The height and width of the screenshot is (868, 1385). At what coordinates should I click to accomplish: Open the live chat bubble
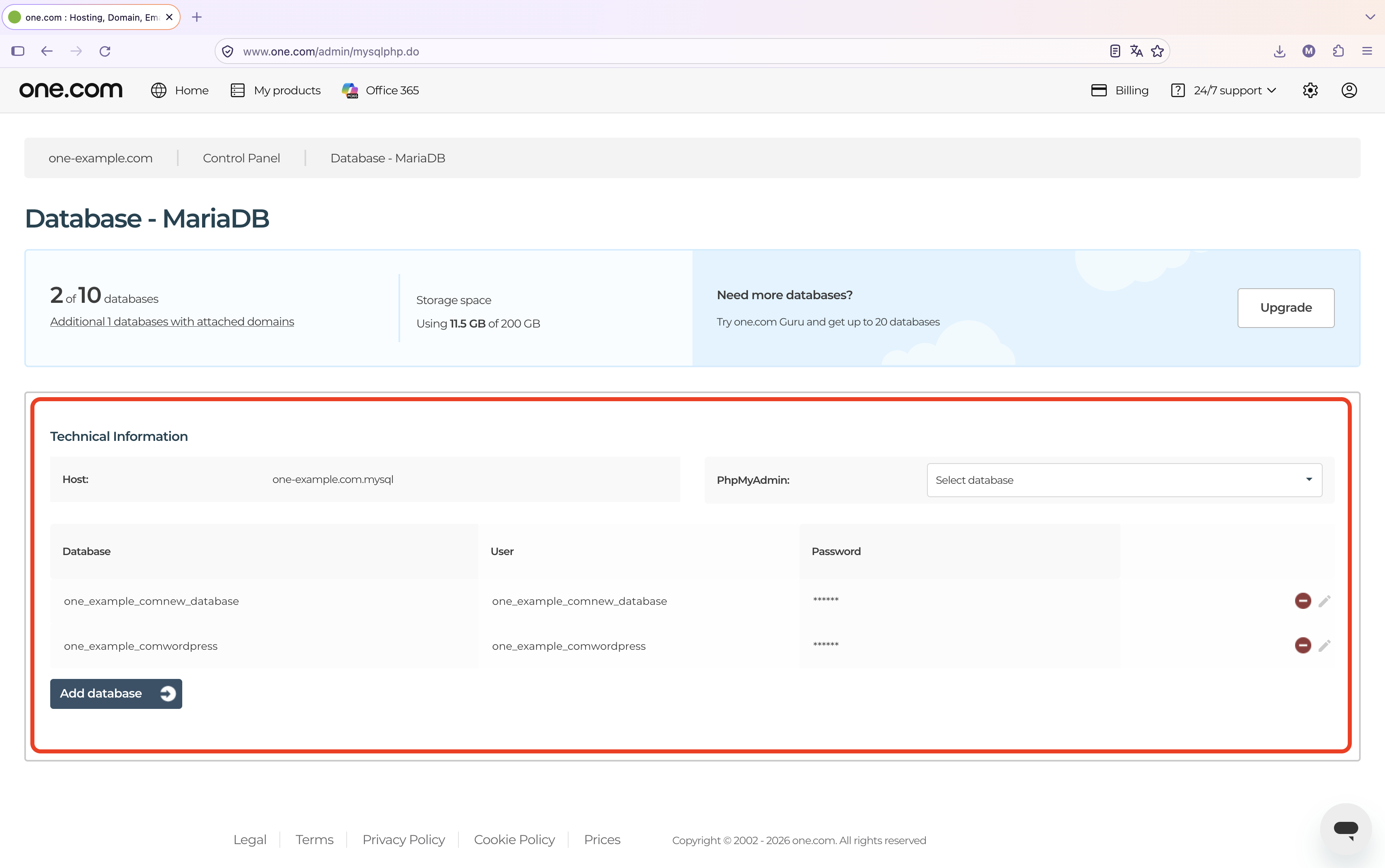pos(1345,829)
